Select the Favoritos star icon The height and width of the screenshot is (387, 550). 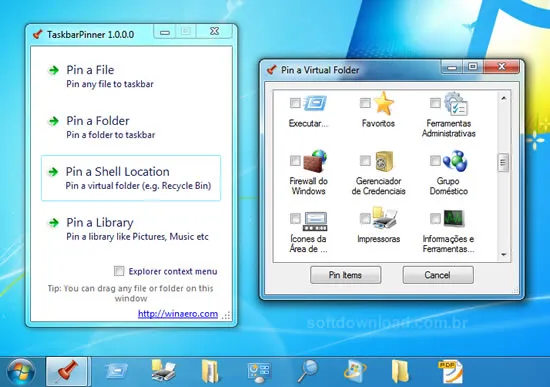383,103
